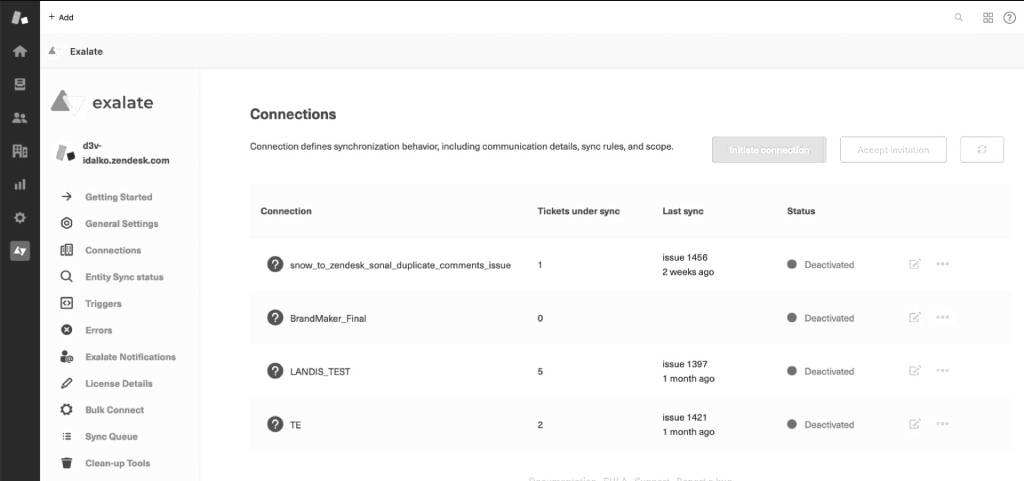Click the LANDIS_TEST connection name
Image resolution: width=1024 pixels, height=481 pixels.
tap(320, 371)
